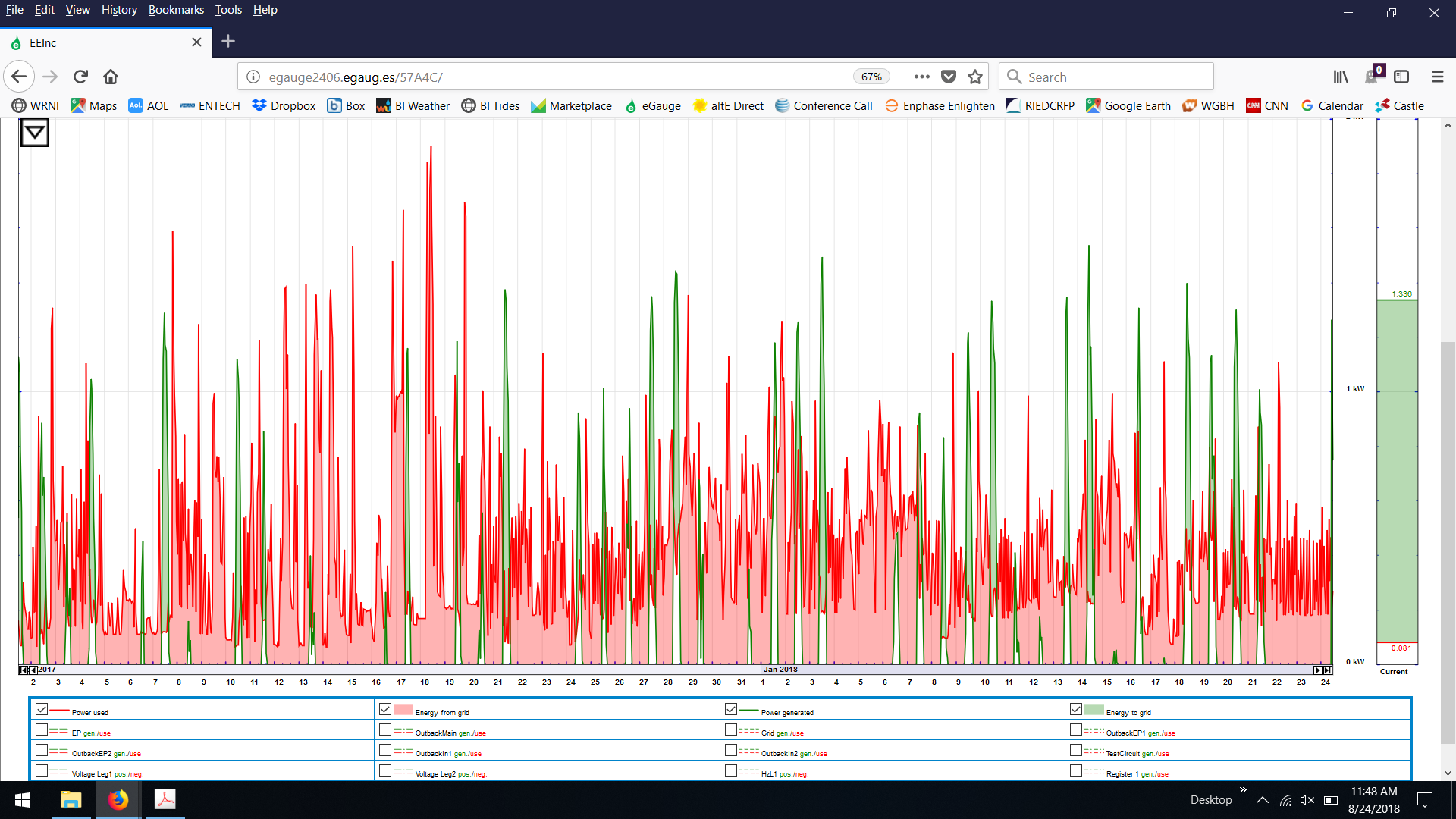Screen dimensions: 1456x819
Task: Open the Bookmarks menu
Action: [x=176, y=10]
